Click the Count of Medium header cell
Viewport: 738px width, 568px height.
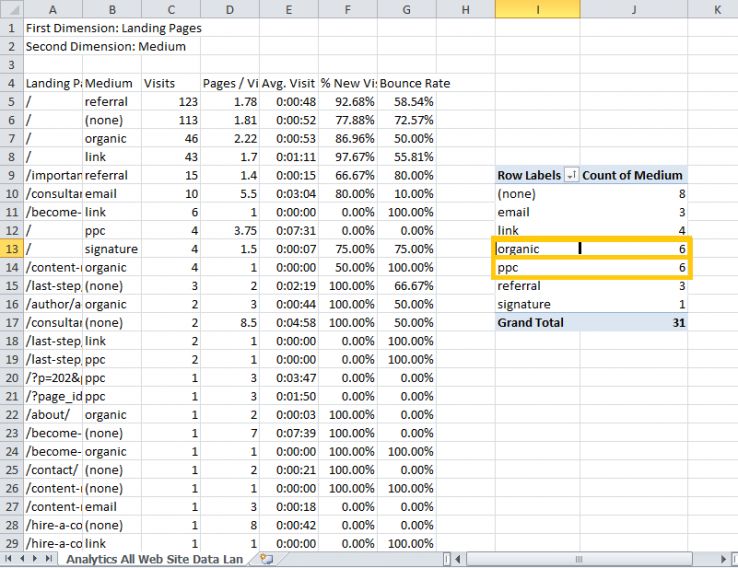(x=633, y=175)
